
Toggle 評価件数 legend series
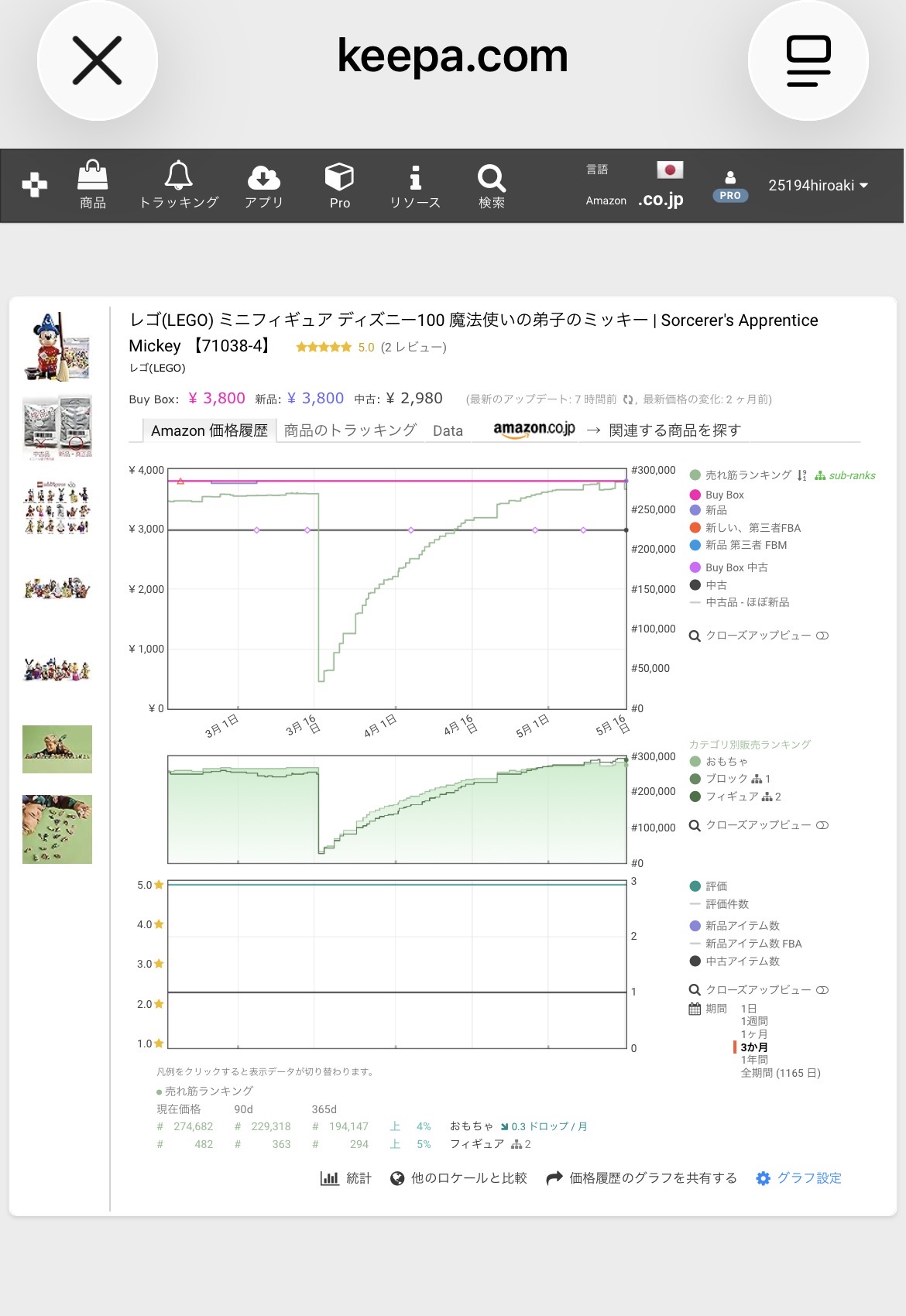coord(719,904)
